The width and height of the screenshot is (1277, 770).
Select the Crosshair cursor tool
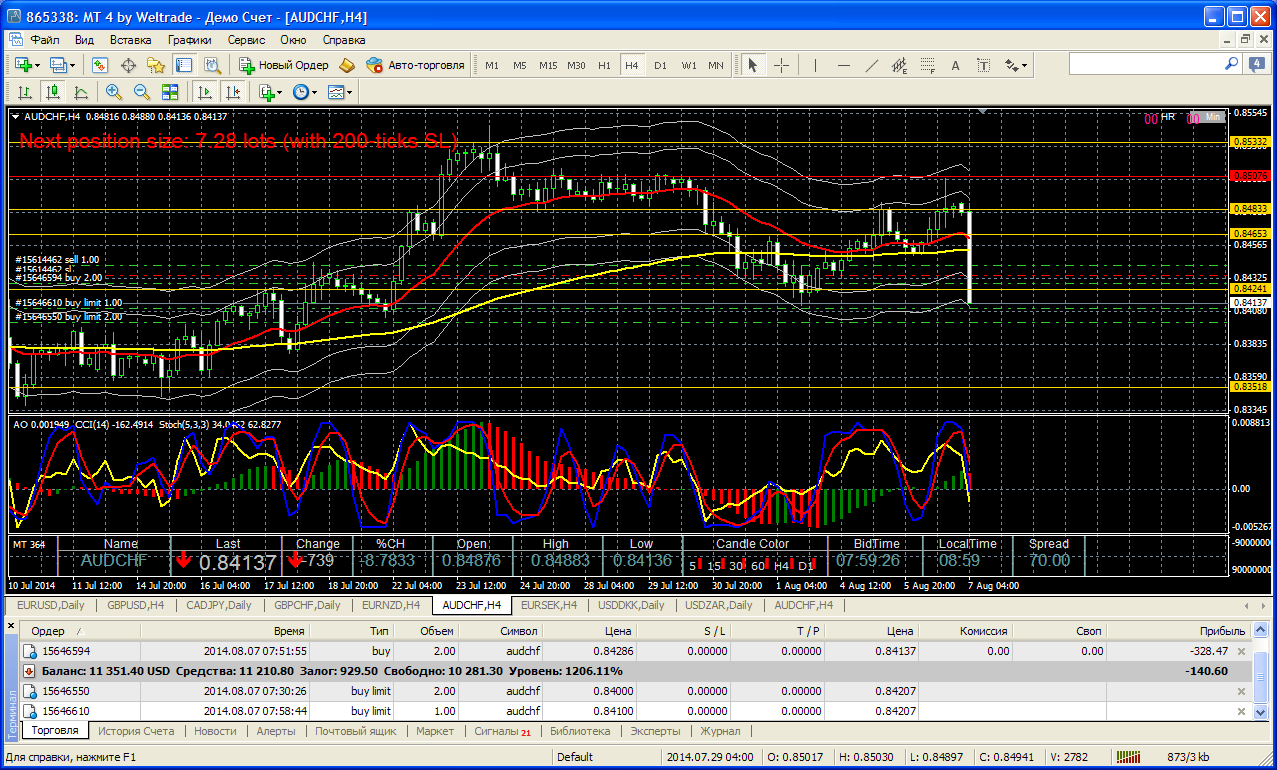pyautogui.click(x=781, y=65)
